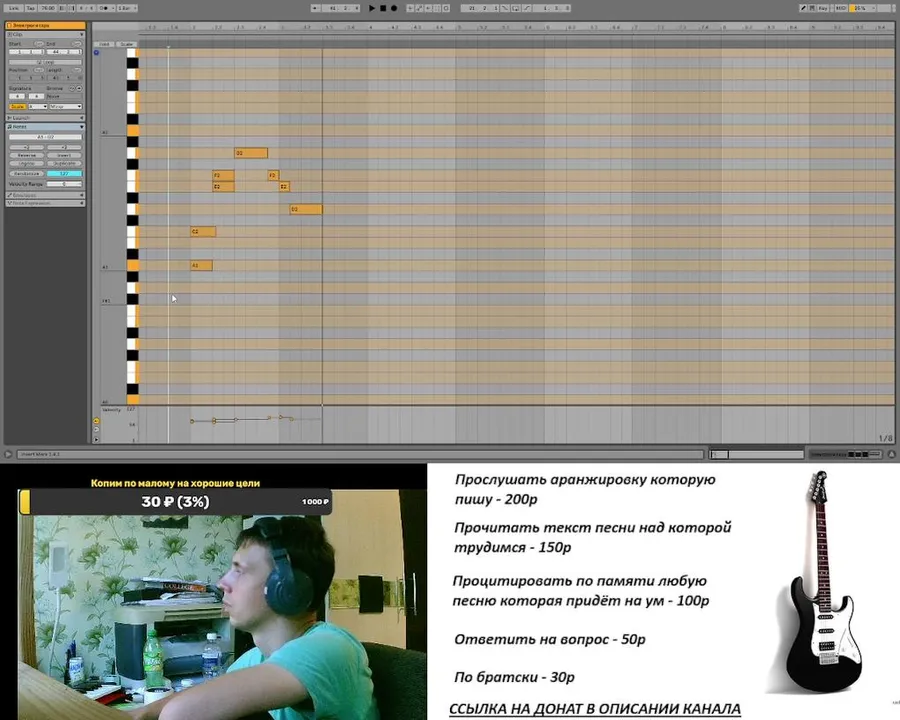This screenshot has width=900, height=720.
Task: Start playback with the Play button
Action: coord(371,8)
